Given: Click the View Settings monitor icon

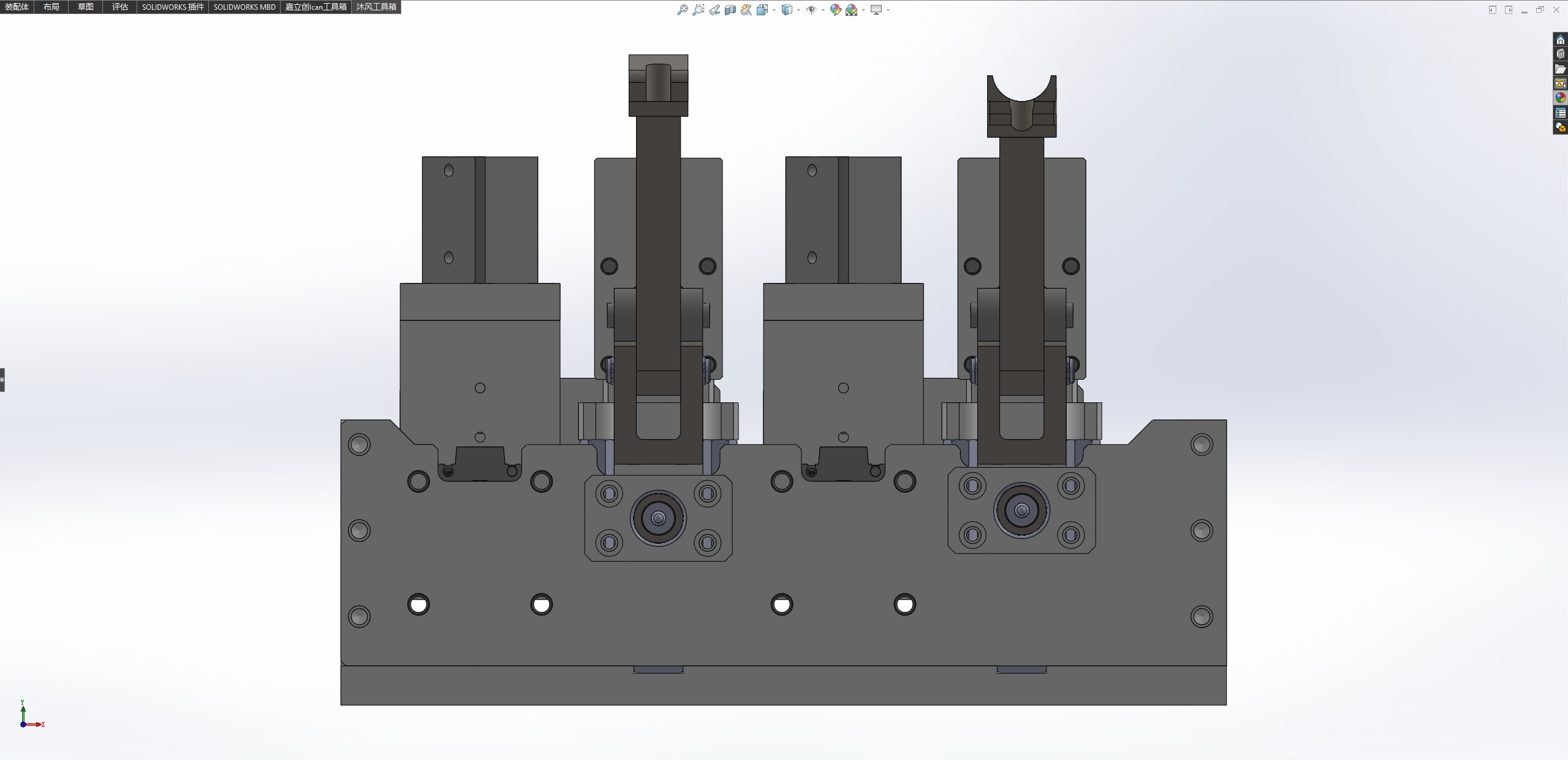Looking at the screenshot, I should 876,10.
